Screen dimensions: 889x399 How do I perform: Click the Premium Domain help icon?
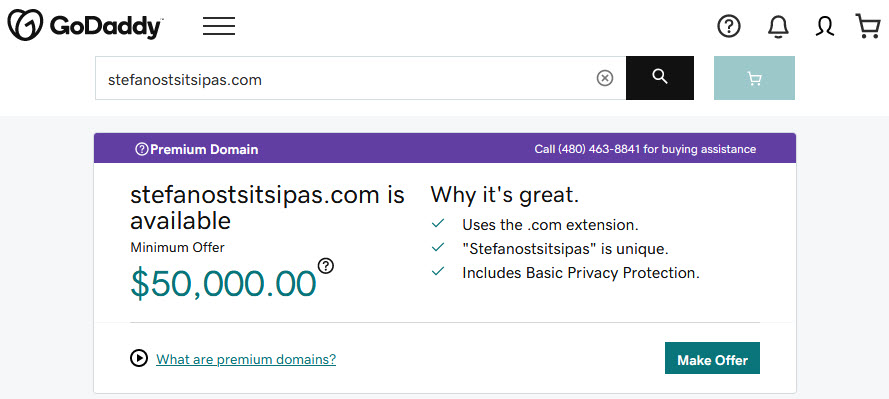[x=141, y=150]
